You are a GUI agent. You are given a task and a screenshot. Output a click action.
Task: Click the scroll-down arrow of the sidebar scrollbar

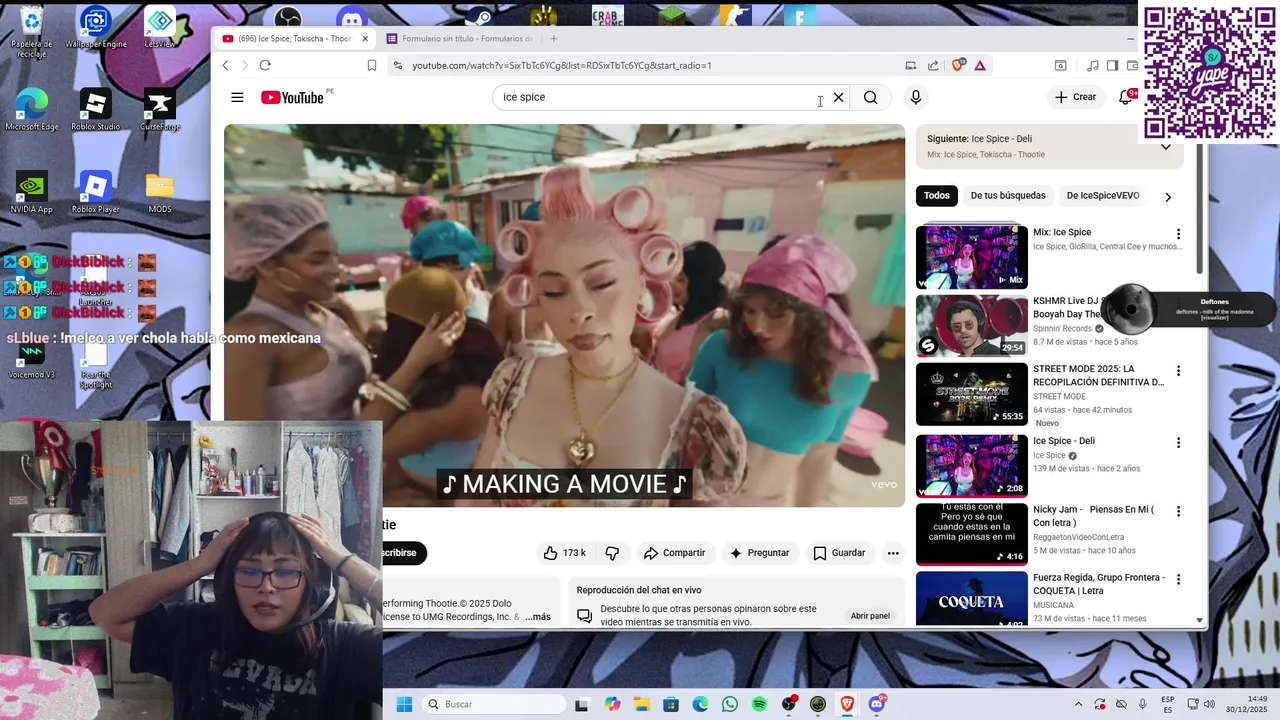[x=1200, y=620]
